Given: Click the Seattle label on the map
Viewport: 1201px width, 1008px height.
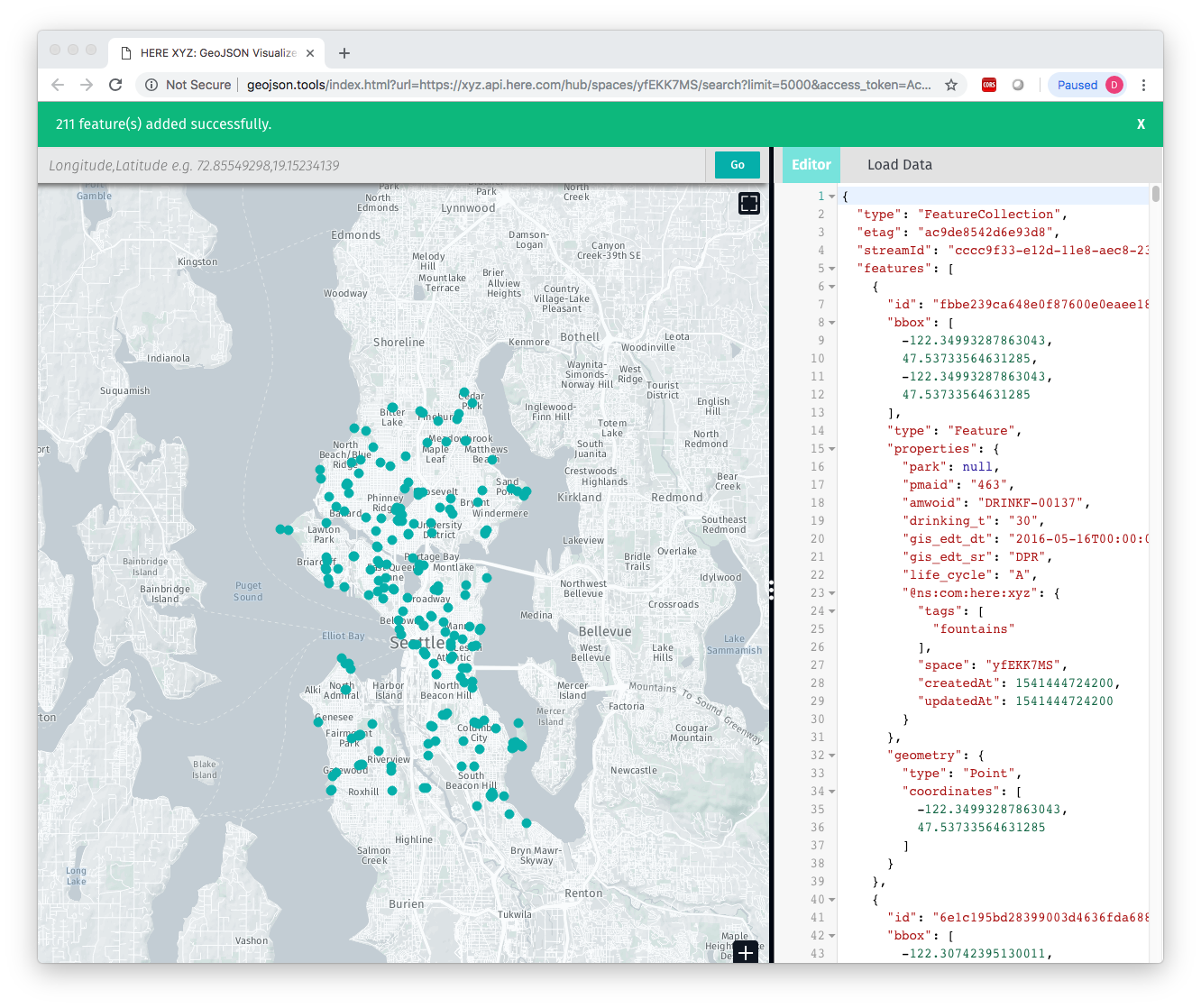Looking at the screenshot, I should [417, 643].
